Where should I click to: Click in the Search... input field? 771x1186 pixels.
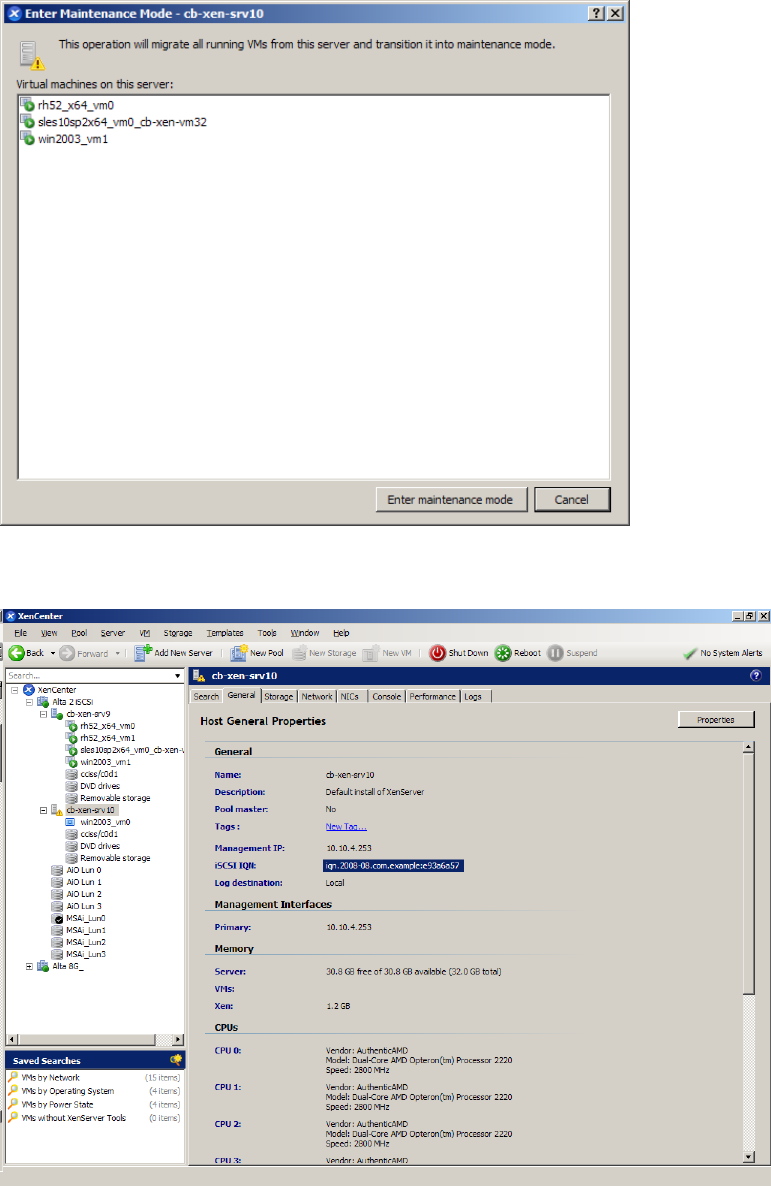89,675
